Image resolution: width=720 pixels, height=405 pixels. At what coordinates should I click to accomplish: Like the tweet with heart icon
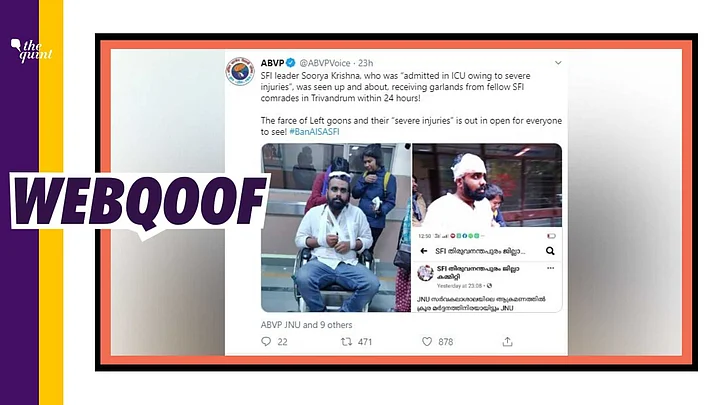(427, 341)
